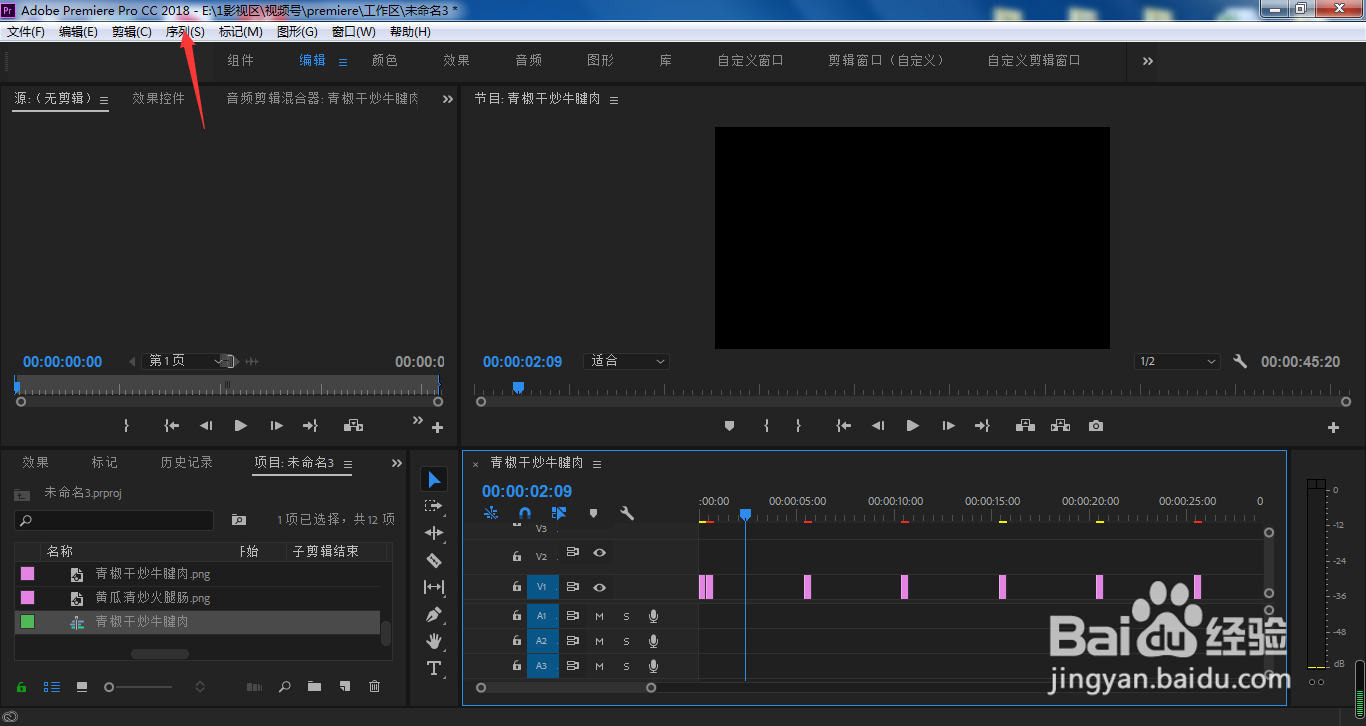Switch to the 颜色 workspace

pyautogui.click(x=385, y=60)
